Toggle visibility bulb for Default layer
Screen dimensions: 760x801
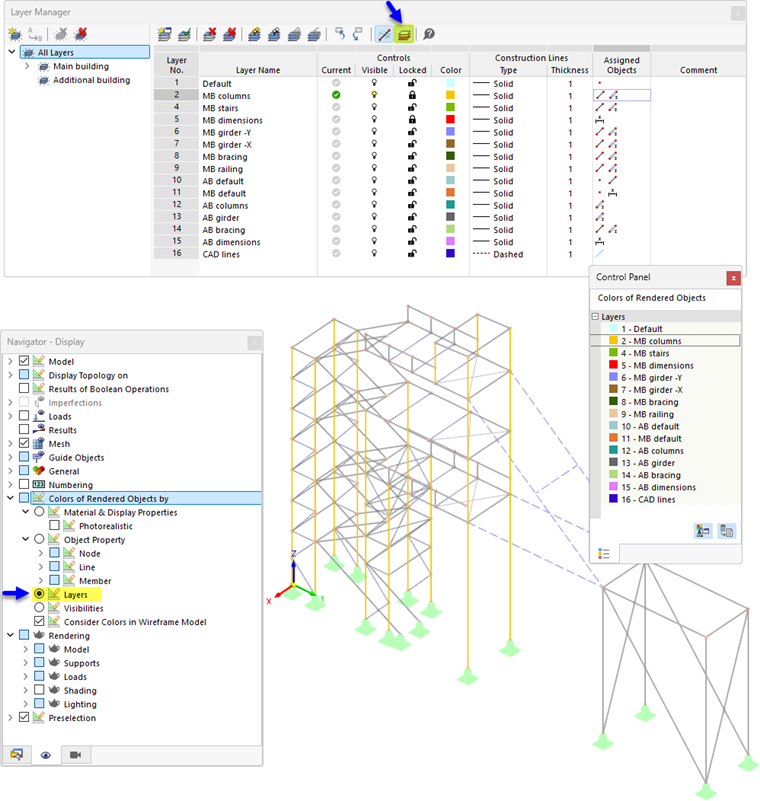pyautogui.click(x=374, y=83)
